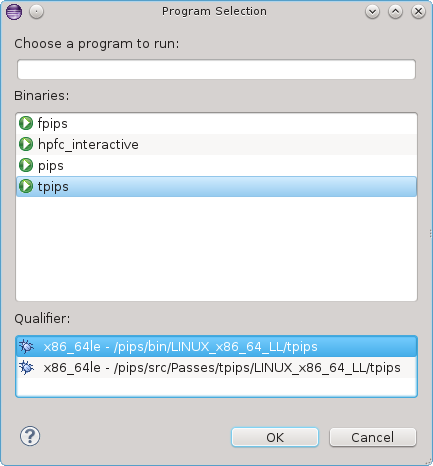Click the down-arrow window button in title bar
This screenshot has height=466, width=433.
tap(372, 12)
